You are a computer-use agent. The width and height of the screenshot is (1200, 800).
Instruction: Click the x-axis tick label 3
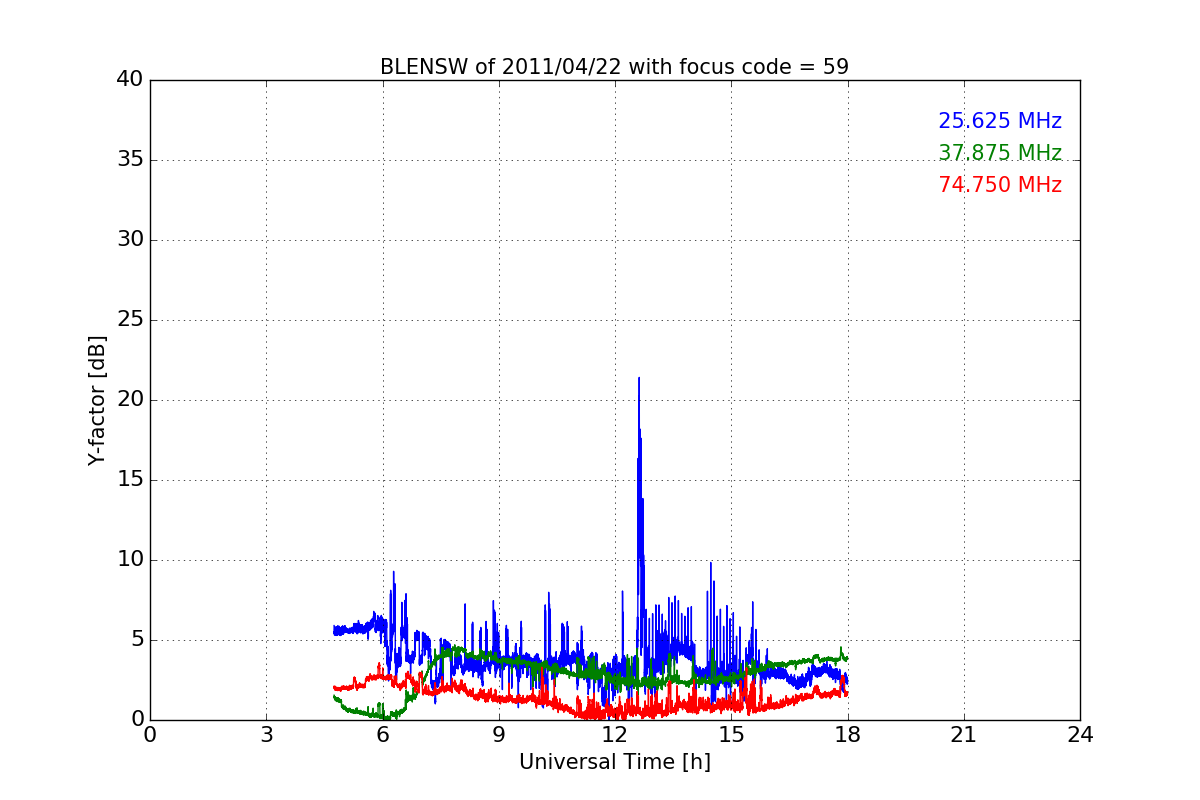pos(266,734)
